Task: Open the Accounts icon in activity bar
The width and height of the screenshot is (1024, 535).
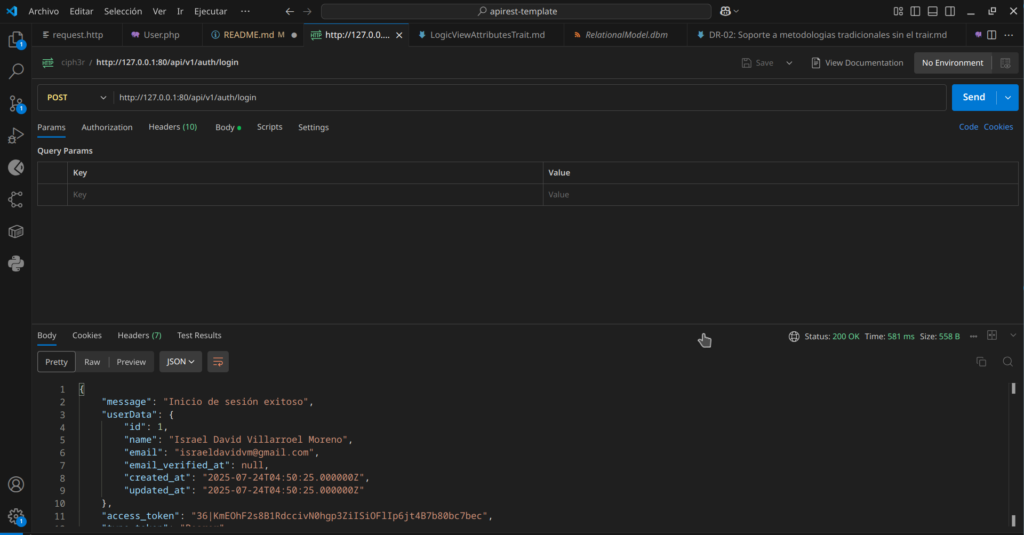Action: [x=16, y=485]
